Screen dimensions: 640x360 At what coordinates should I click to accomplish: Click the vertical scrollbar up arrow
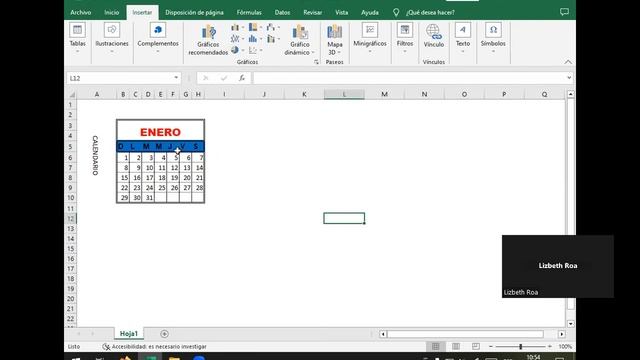[x=570, y=94]
